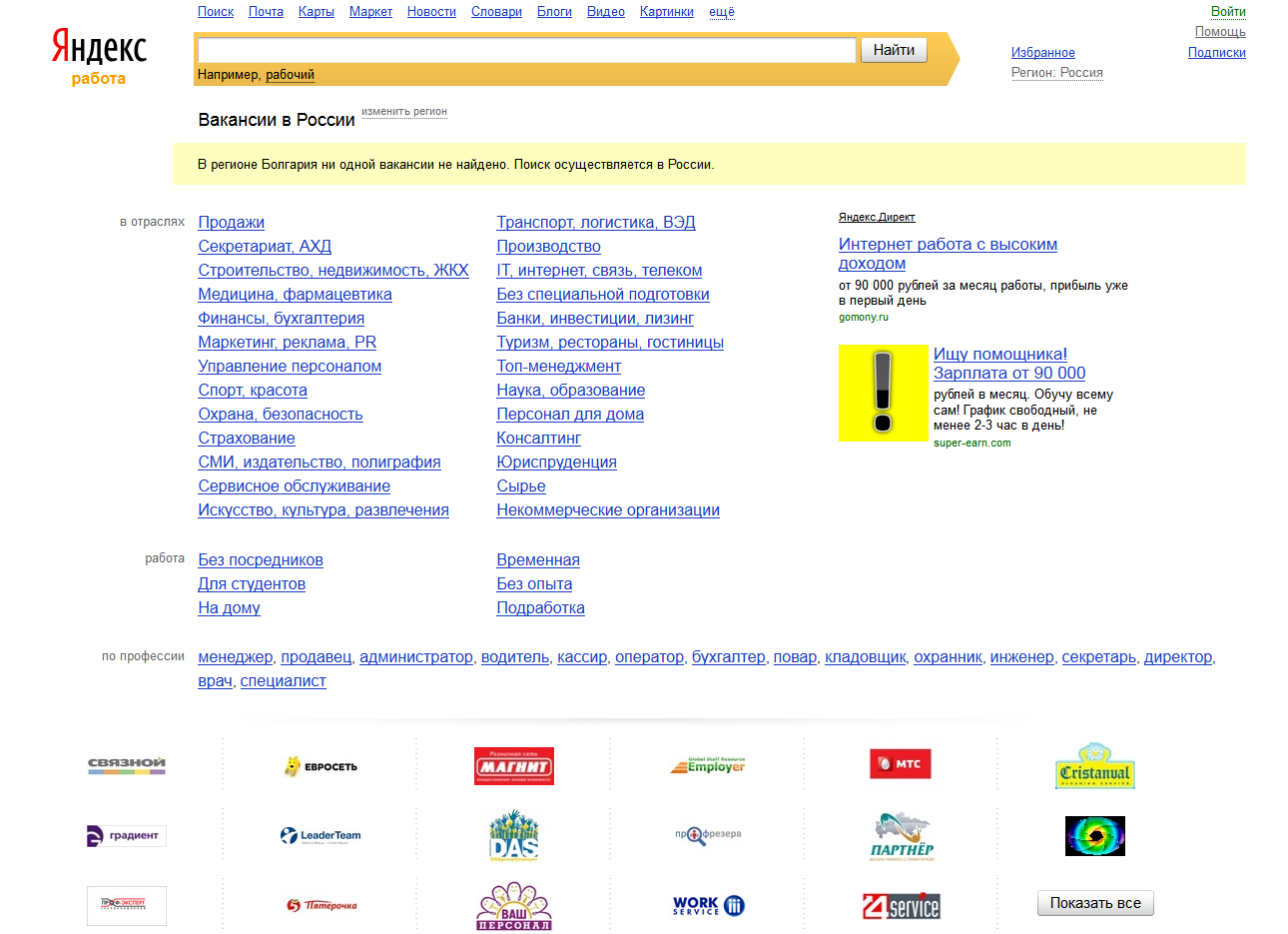
Task: Click the Яндекс.Директ label link
Action: (877, 217)
